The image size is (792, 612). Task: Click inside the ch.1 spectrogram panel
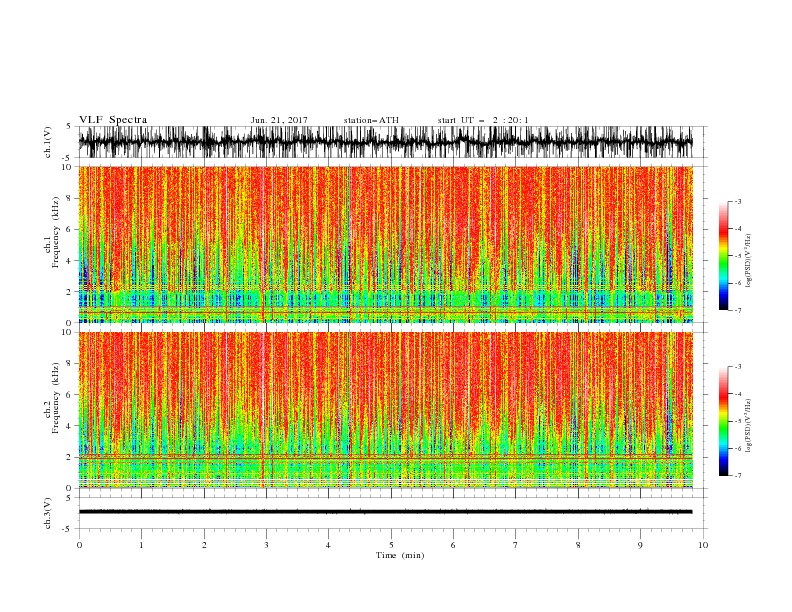(385, 244)
